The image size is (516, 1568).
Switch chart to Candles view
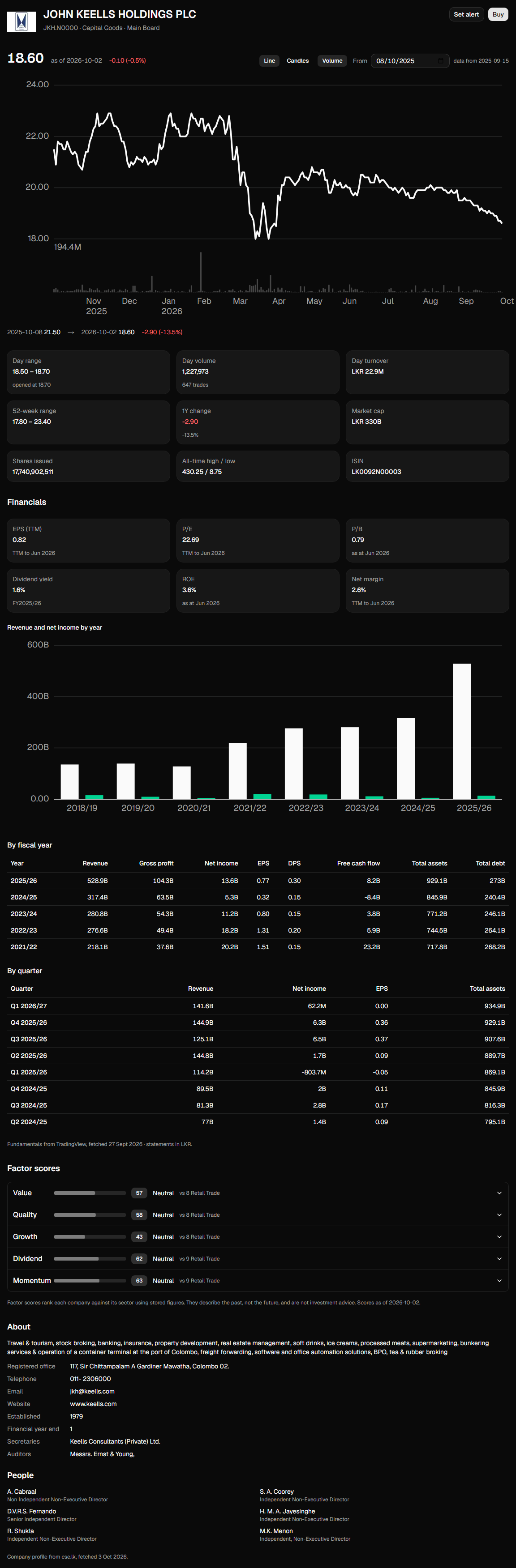coord(298,61)
